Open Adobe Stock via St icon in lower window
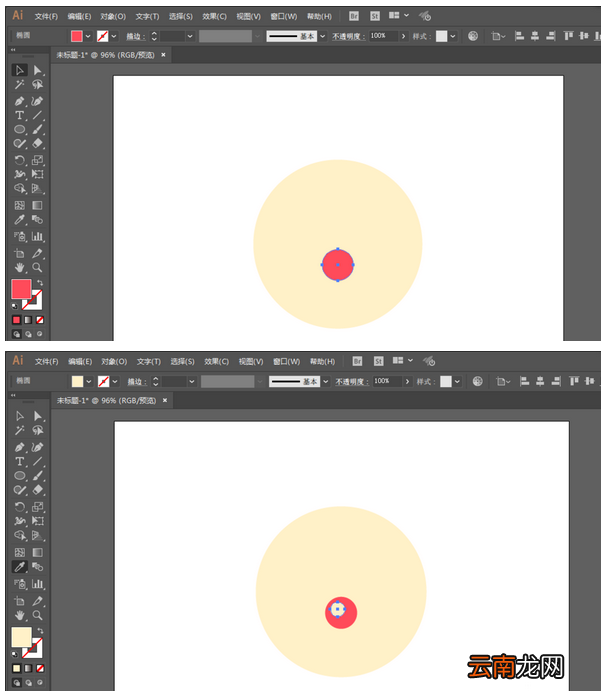 coord(378,361)
